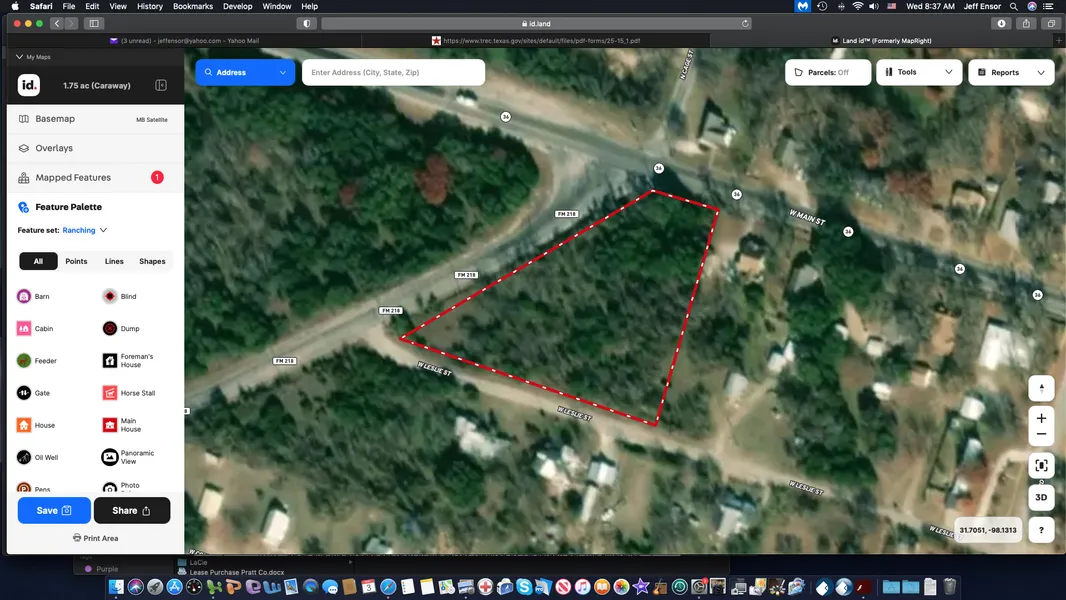This screenshot has width=1066, height=600.
Task: Switch map to 3D view
Action: coord(1041,497)
